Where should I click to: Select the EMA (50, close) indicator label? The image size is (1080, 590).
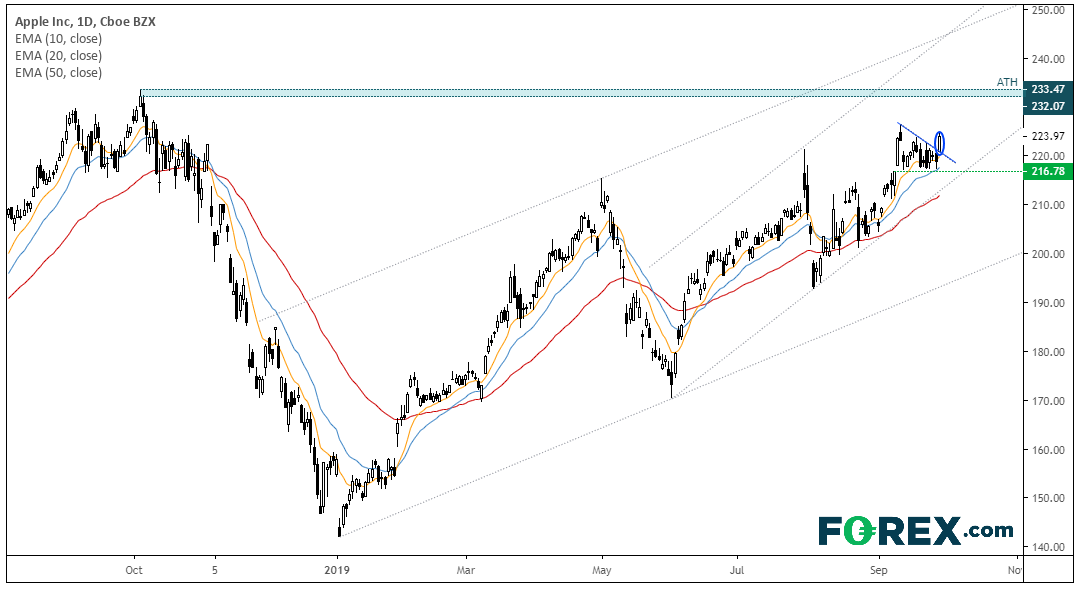pyautogui.click(x=59, y=72)
